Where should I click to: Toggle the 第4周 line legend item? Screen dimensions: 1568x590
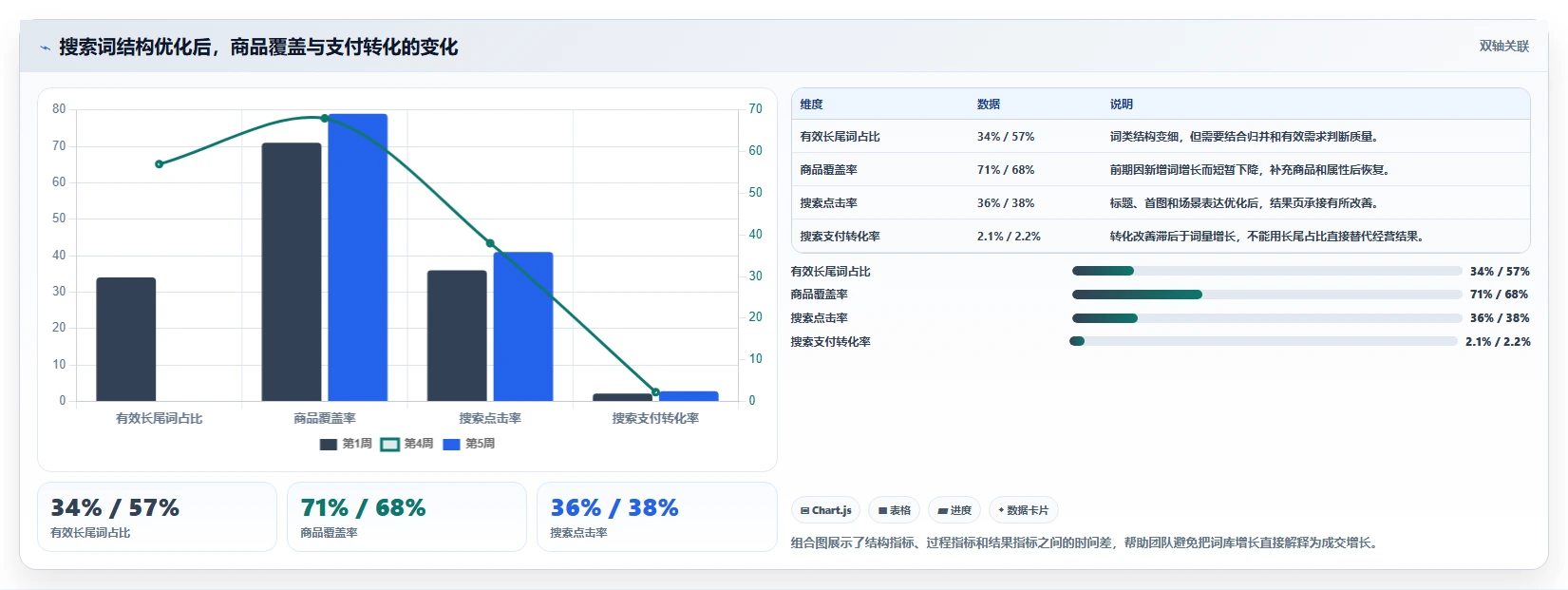point(406,444)
